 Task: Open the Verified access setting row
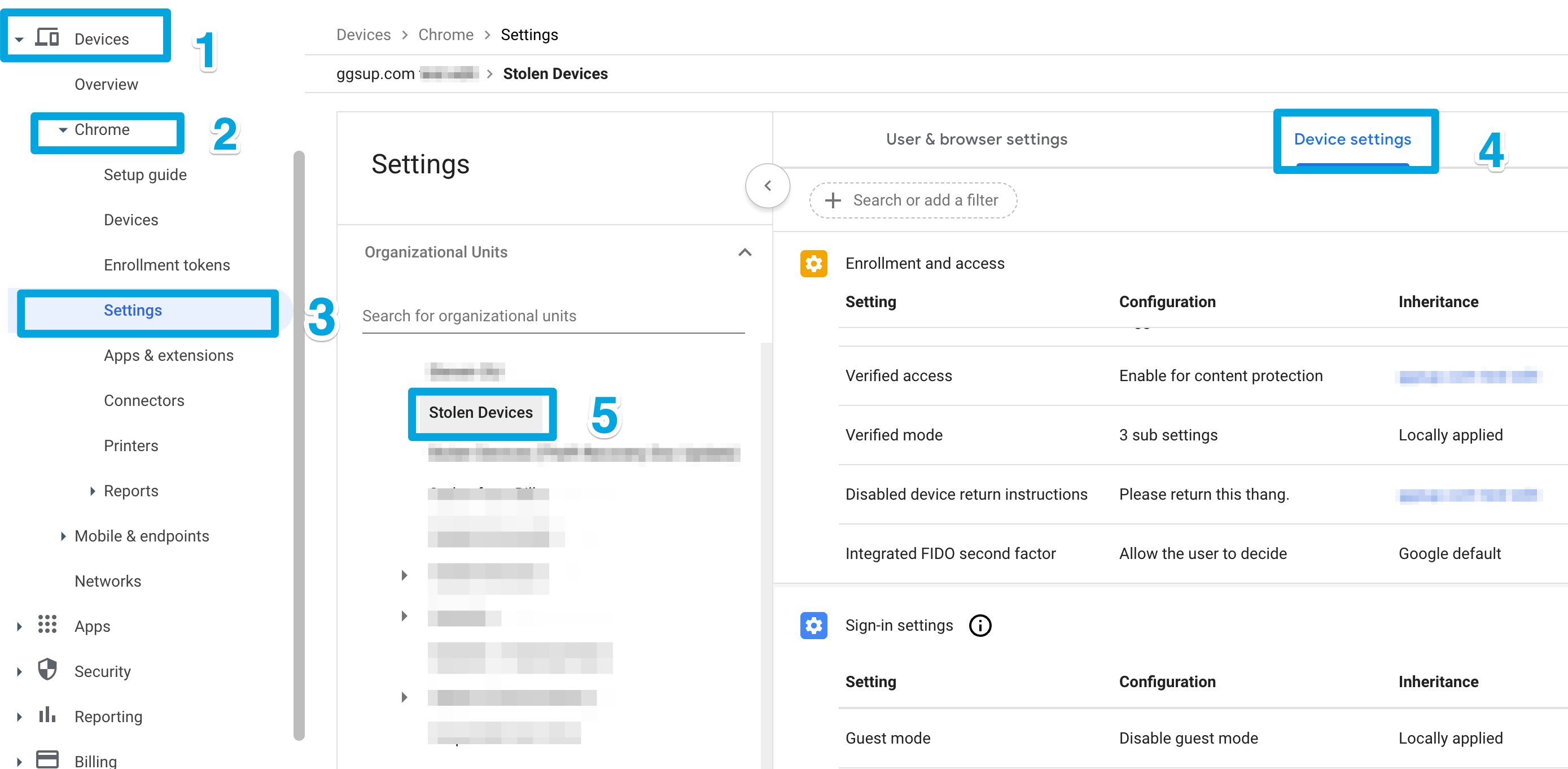point(1202,375)
